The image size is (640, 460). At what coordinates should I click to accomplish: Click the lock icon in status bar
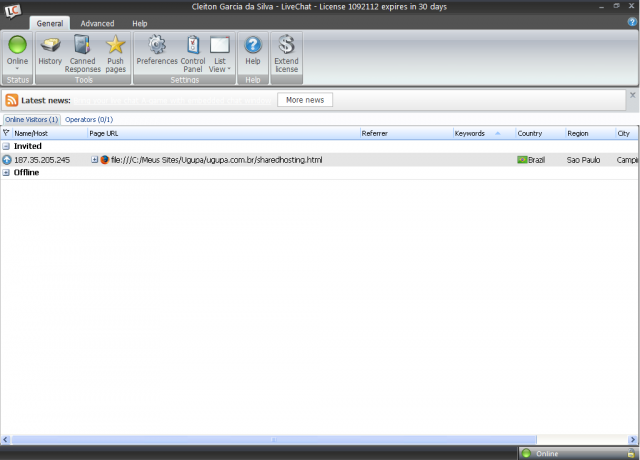tap(631, 453)
